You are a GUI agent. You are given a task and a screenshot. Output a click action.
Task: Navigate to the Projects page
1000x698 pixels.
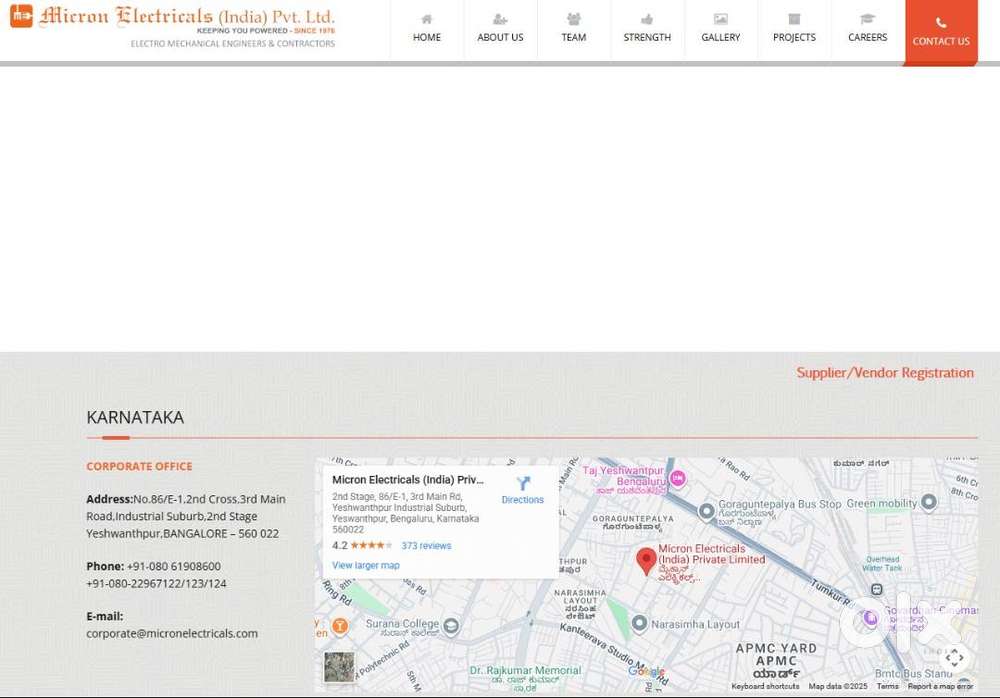click(x=794, y=29)
